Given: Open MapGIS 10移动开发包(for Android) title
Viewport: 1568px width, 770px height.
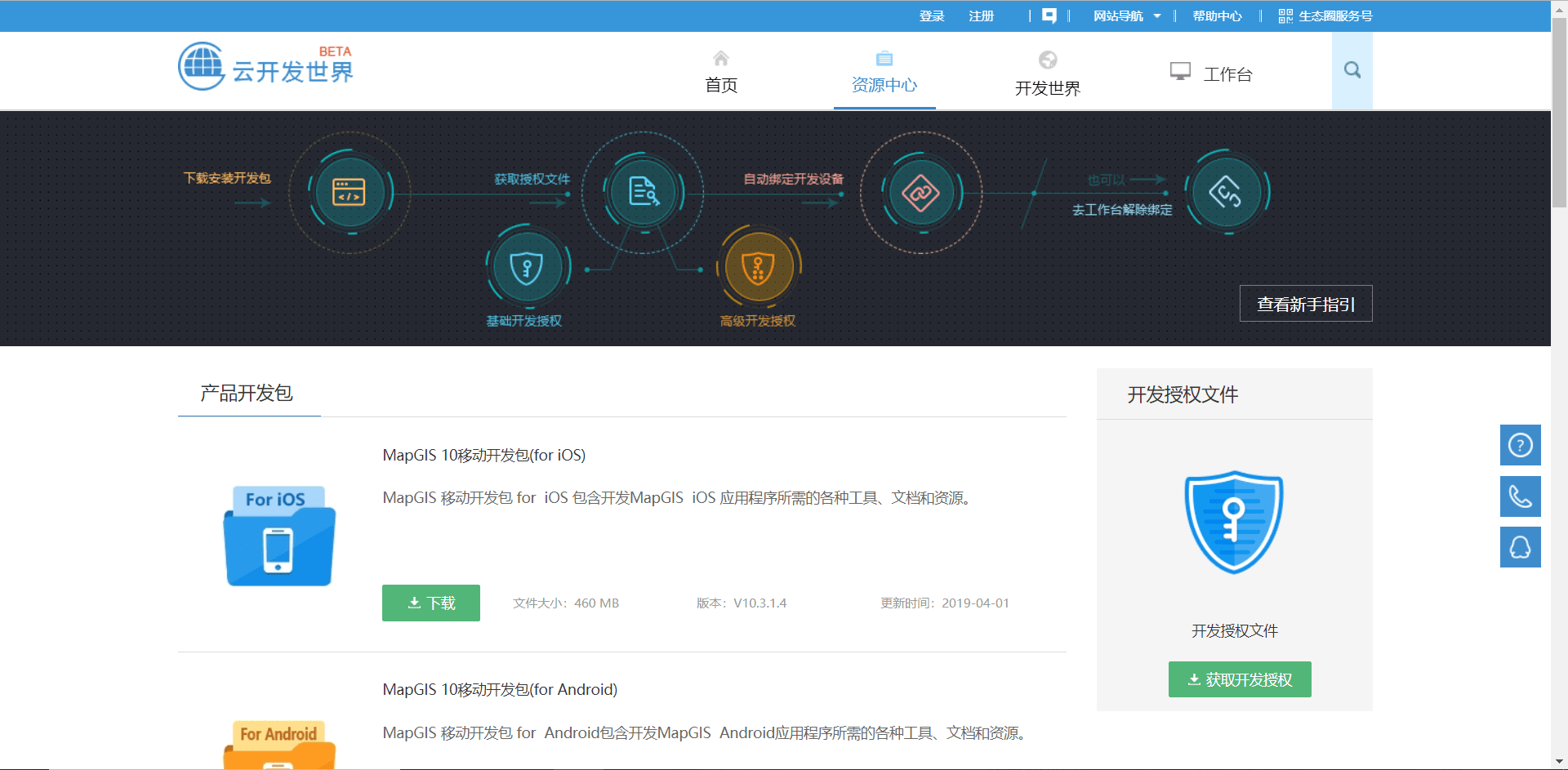Looking at the screenshot, I should point(500,689).
